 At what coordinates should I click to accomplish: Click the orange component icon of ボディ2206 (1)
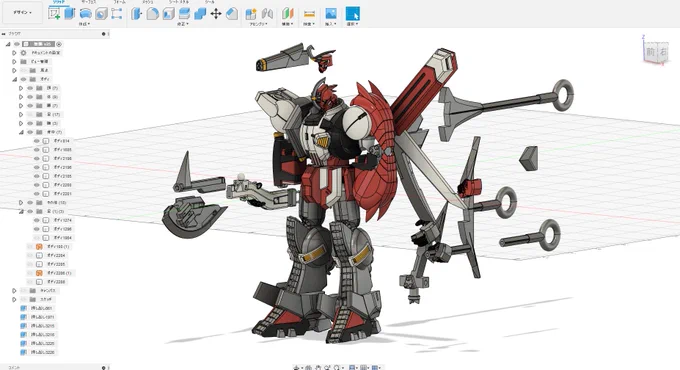pos(39,273)
